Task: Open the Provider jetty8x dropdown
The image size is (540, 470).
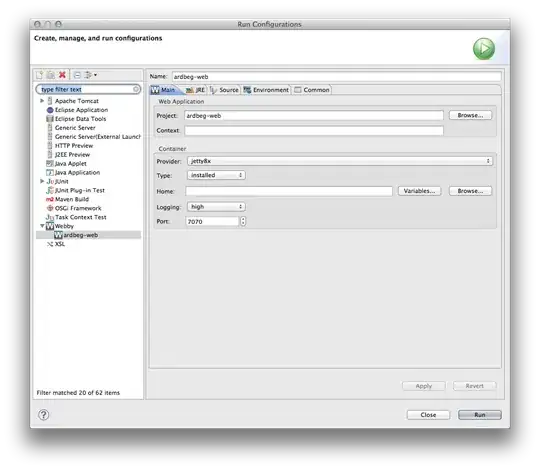Action: point(340,161)
